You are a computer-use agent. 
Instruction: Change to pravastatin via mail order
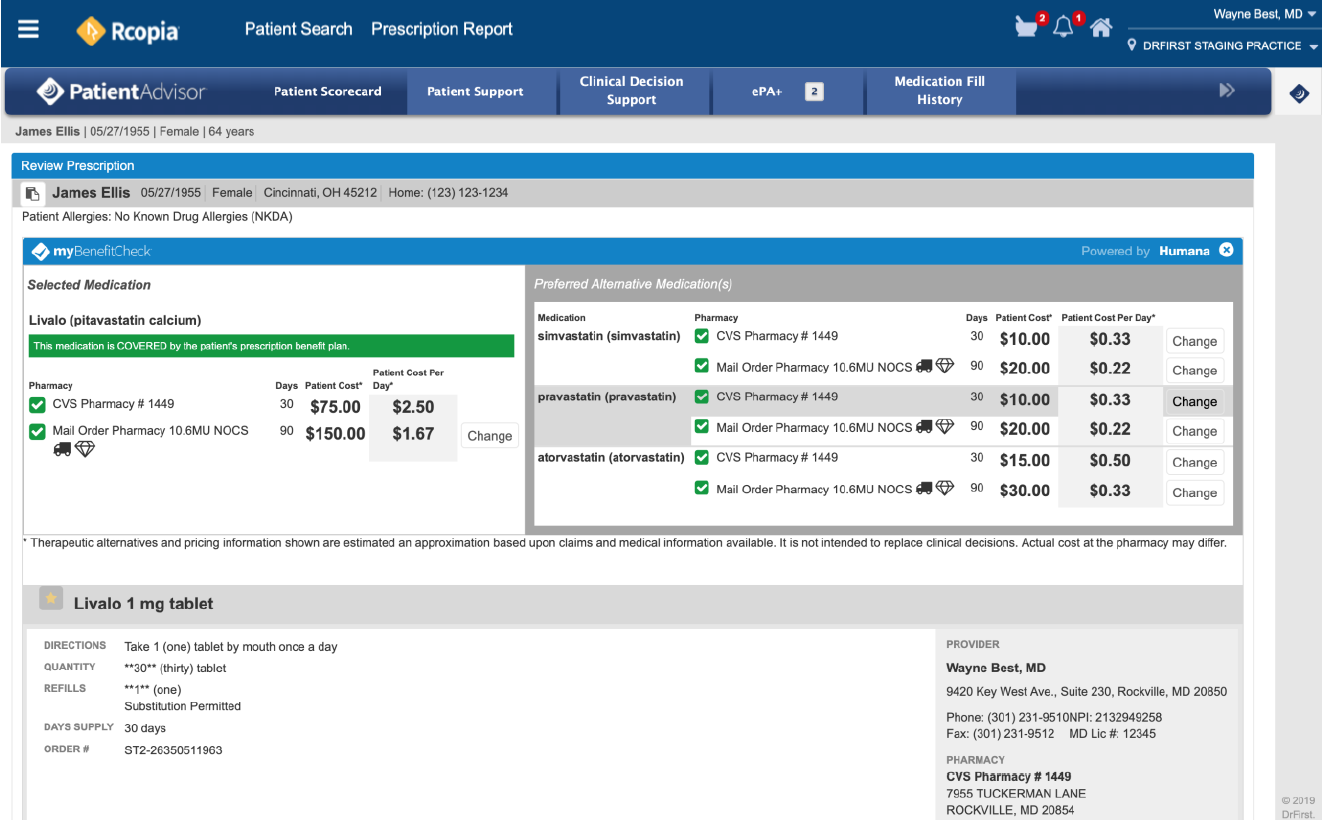tap(1195, 431)
